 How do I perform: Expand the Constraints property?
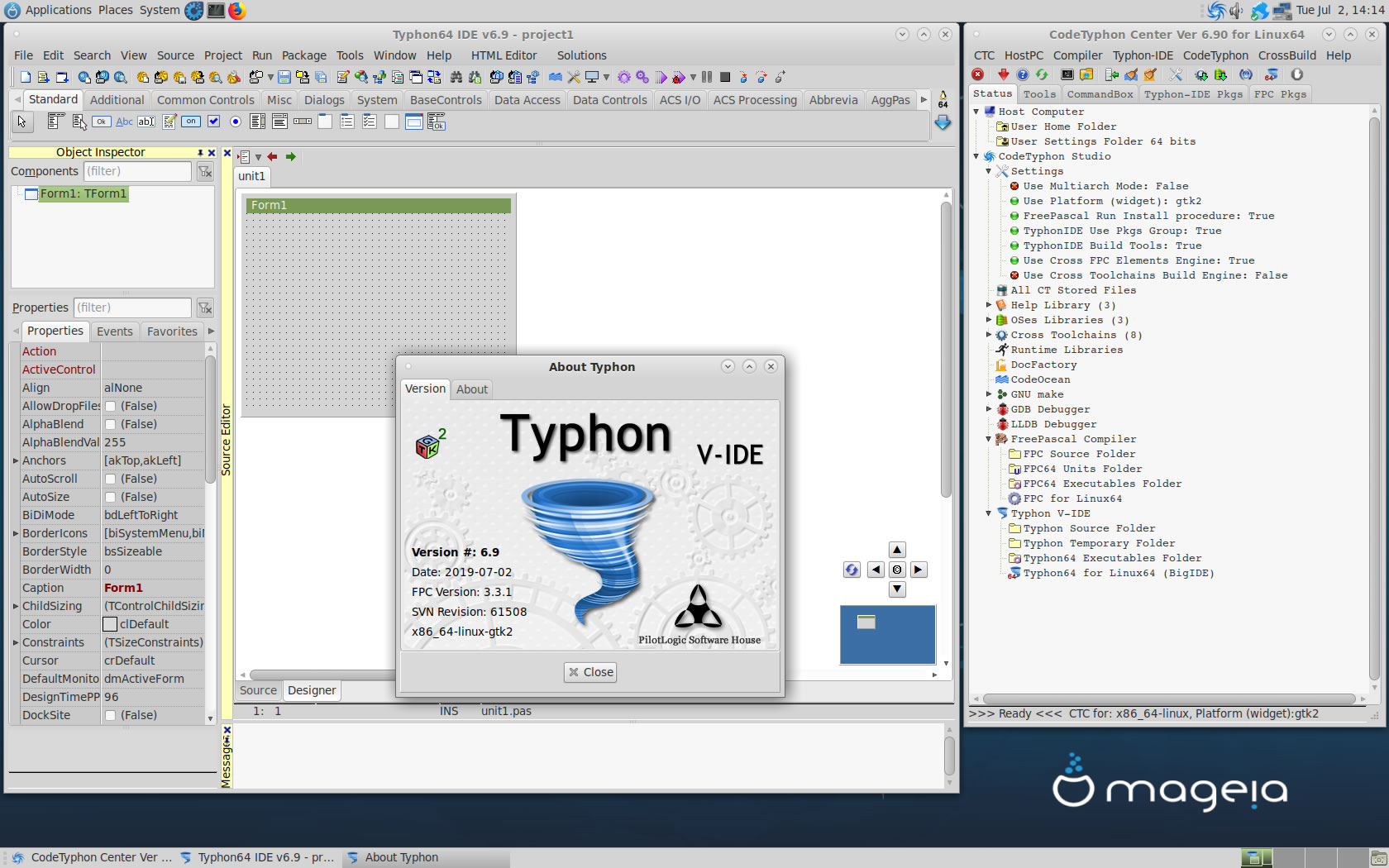(16, 642)
